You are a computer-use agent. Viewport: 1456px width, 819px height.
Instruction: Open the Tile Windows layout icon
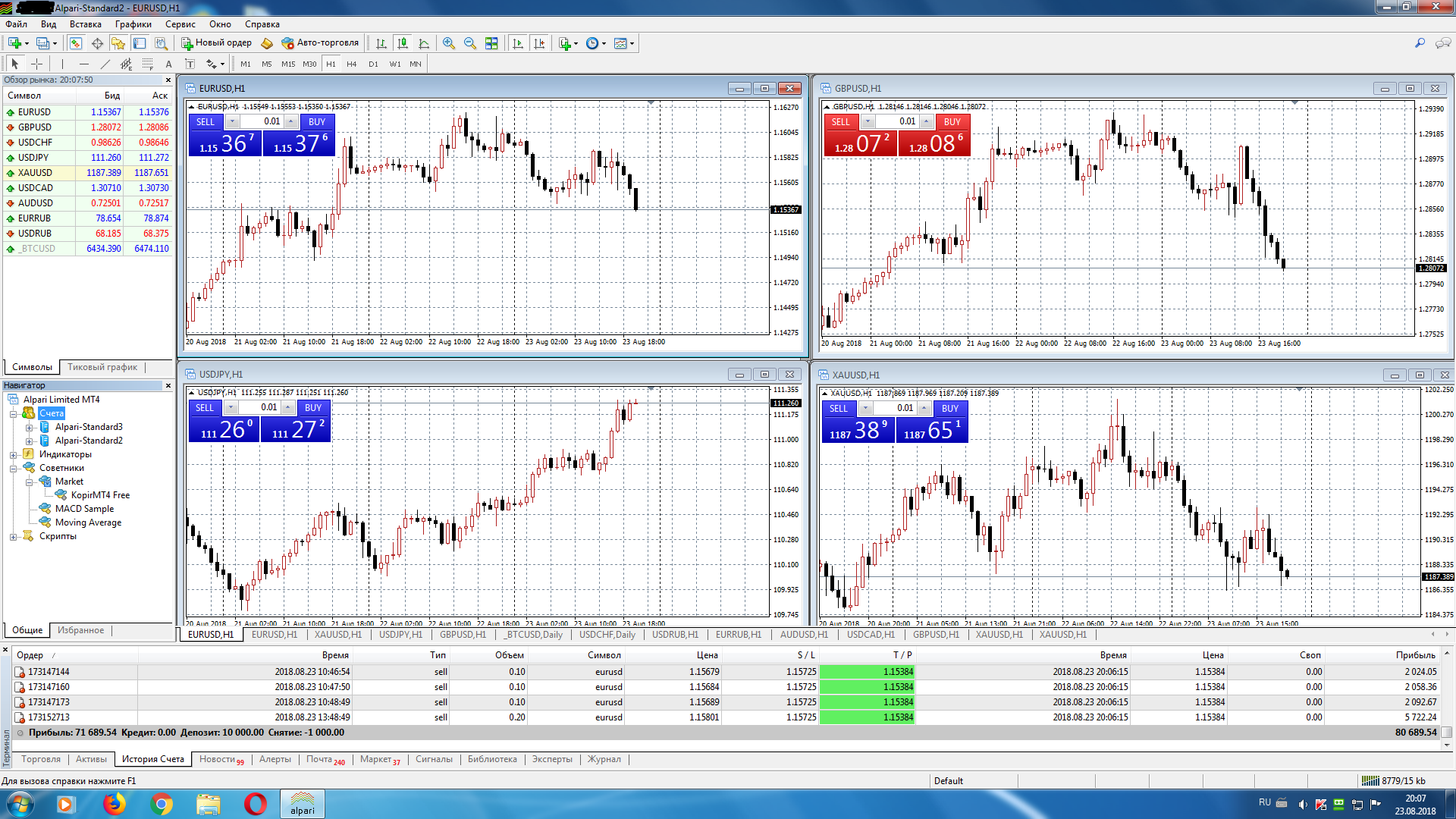click(491, 43)
